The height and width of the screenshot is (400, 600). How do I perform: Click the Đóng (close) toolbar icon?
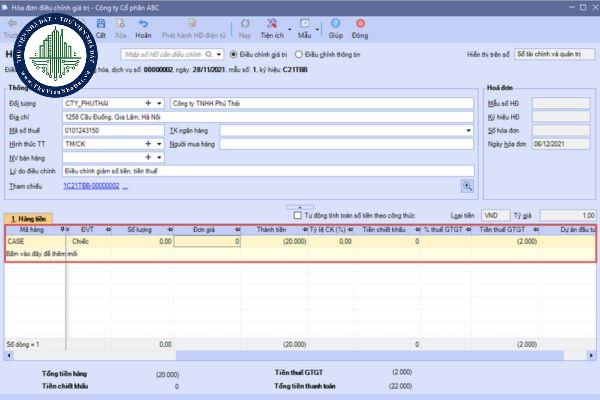tap(360, 27)
